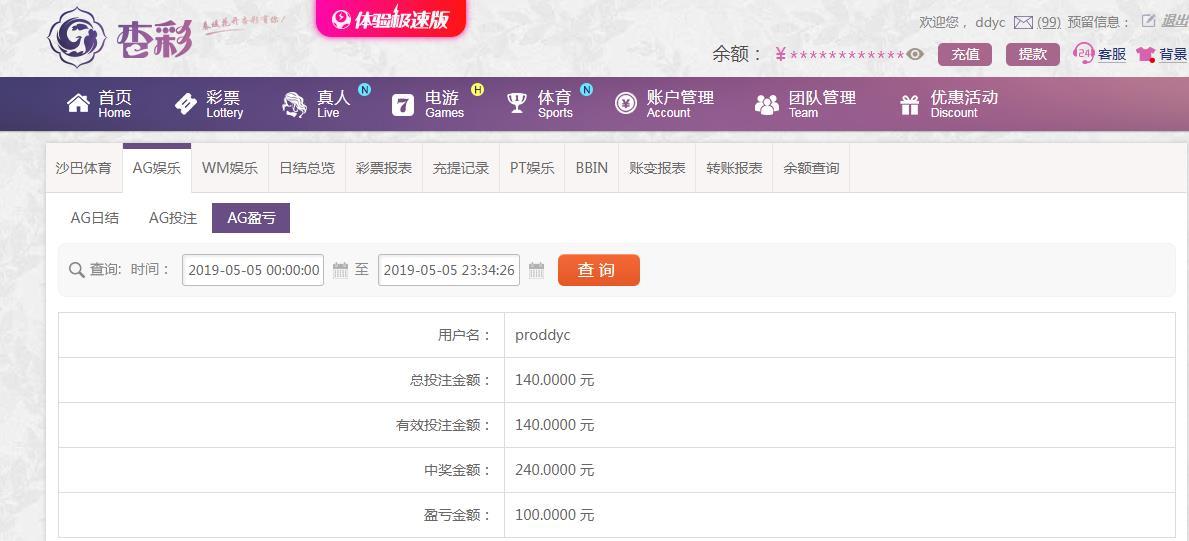
Task: Click the 有效投注金额 value 140.0000 元
Action: pos(554,425)
